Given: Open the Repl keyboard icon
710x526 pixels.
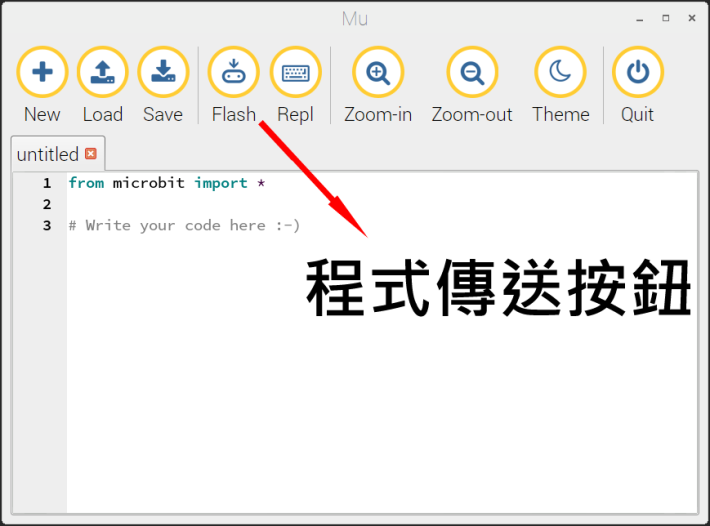Looking at the screenshot, I should [x=296, y=72].
